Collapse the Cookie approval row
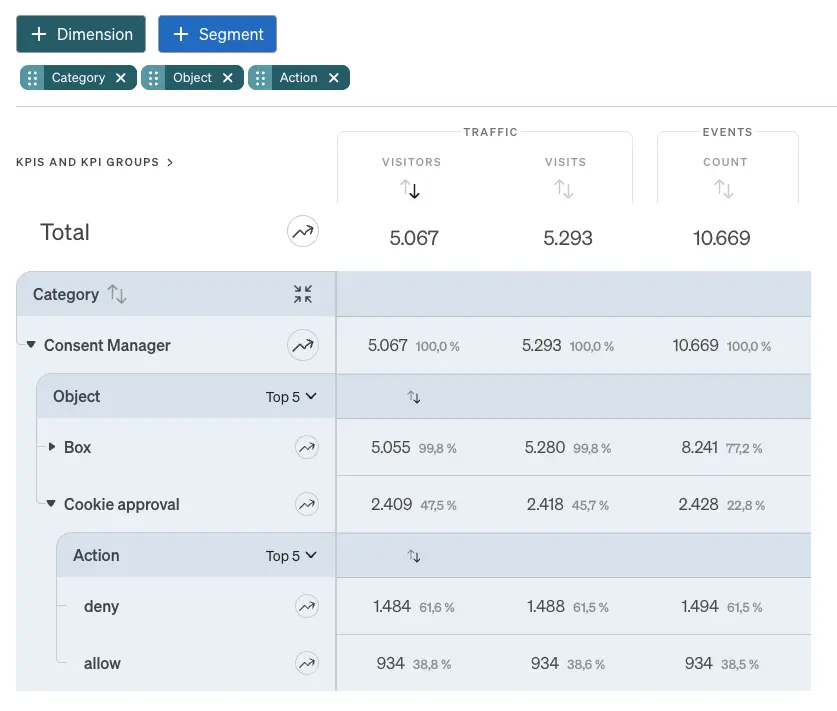Screen dimensions: 837x711 pos(51,504)
